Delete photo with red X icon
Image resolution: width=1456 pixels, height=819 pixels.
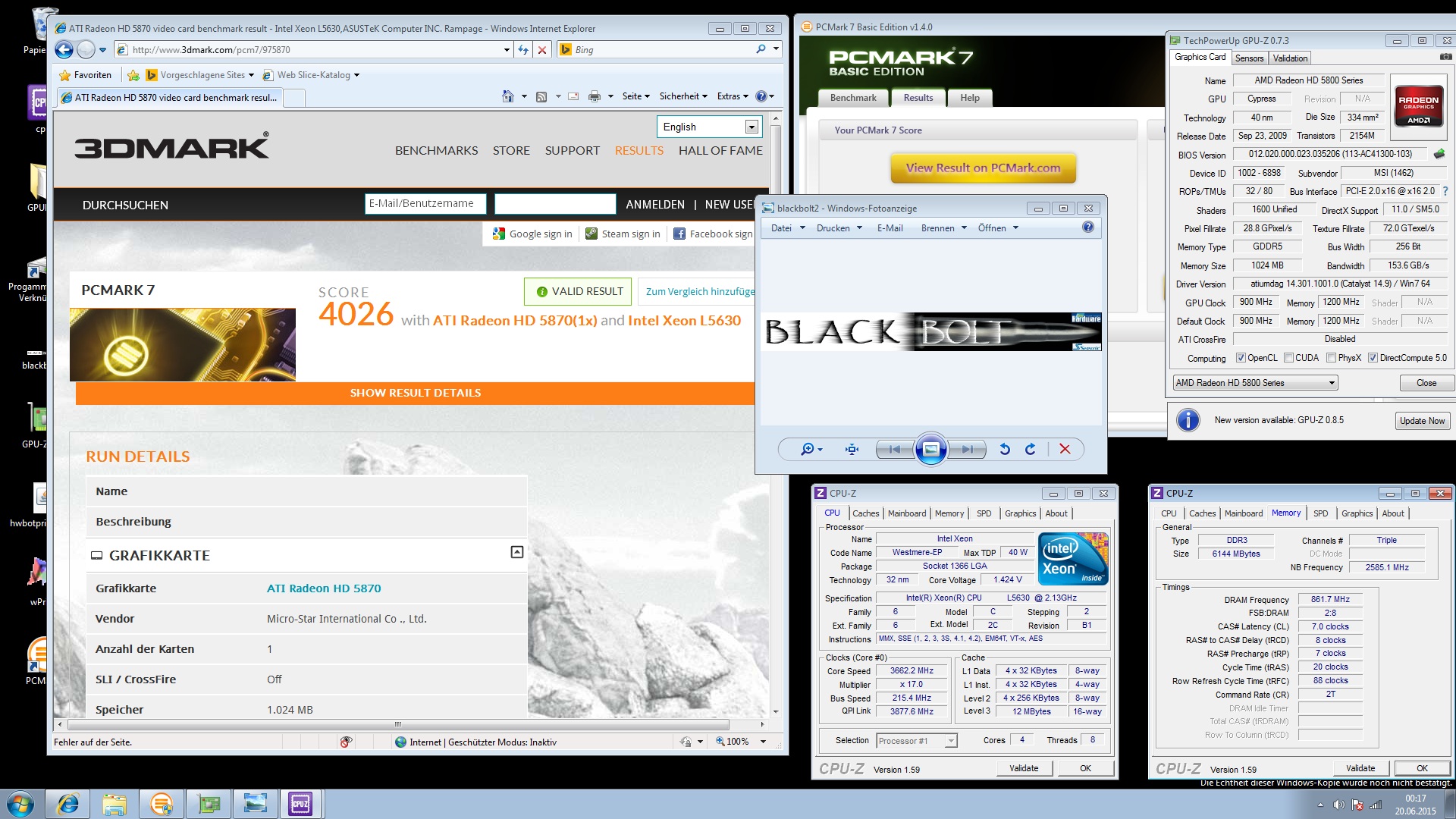click(x=1065, y=449)
